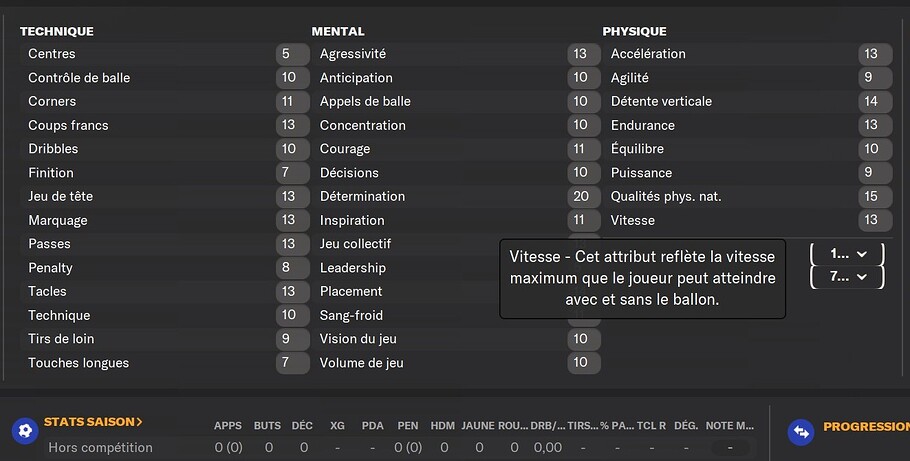
Task: Select the Vitesse attribute row
Action: click(748, 220)
